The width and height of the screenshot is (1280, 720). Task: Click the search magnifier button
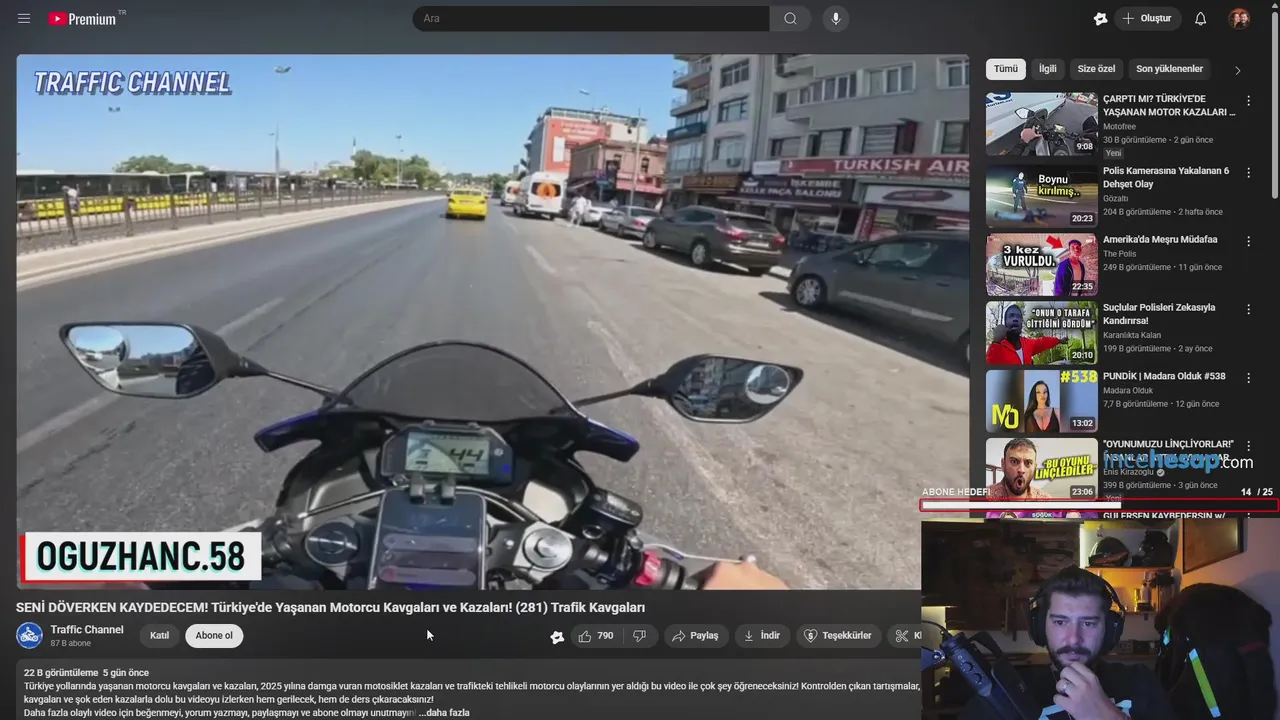pos(790,18)
